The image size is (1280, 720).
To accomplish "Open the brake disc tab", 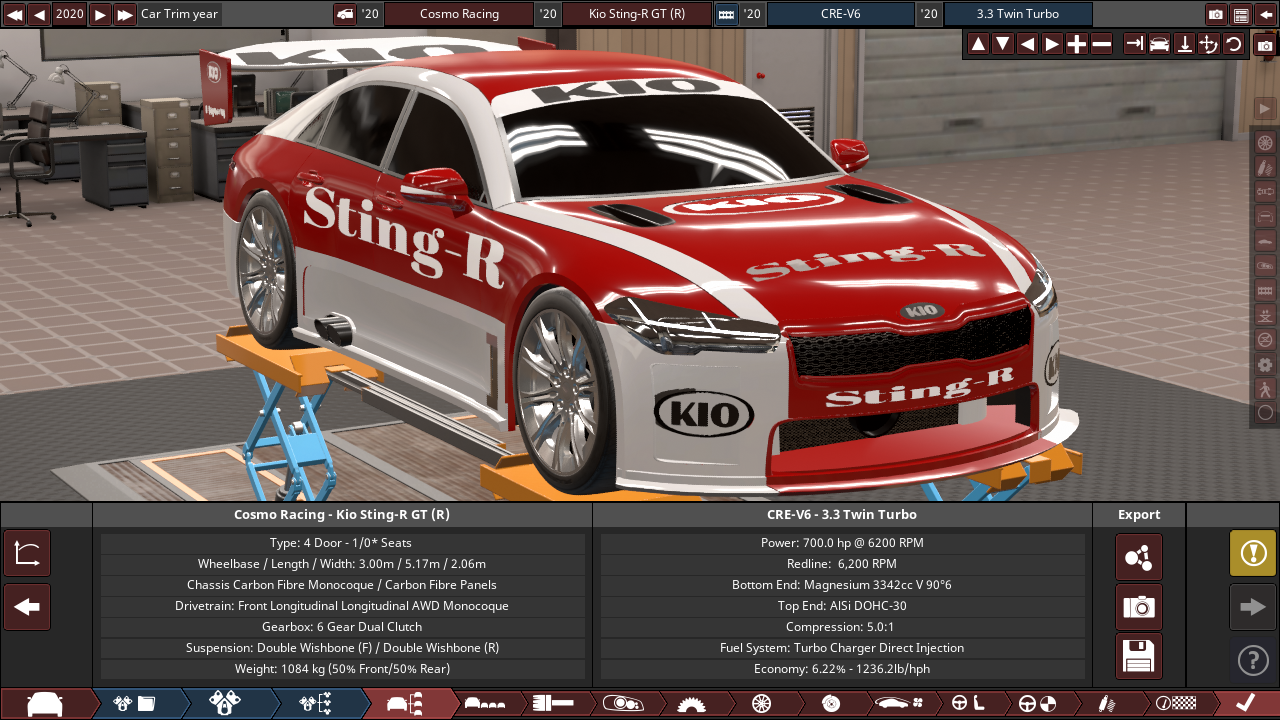I will [830, 704].
